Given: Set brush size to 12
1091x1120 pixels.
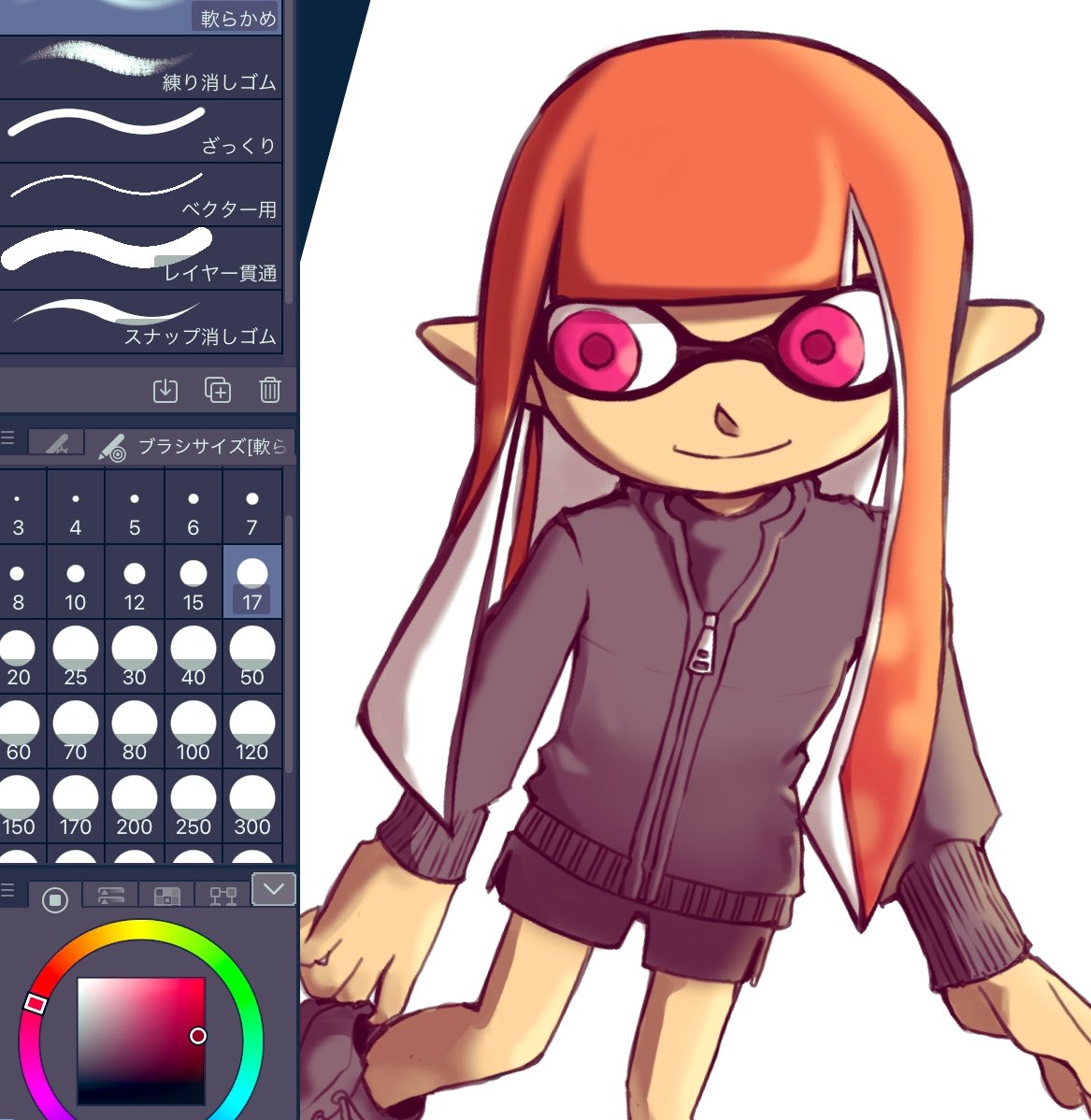Looking at the screenshot, I should (x=135, y=582).
